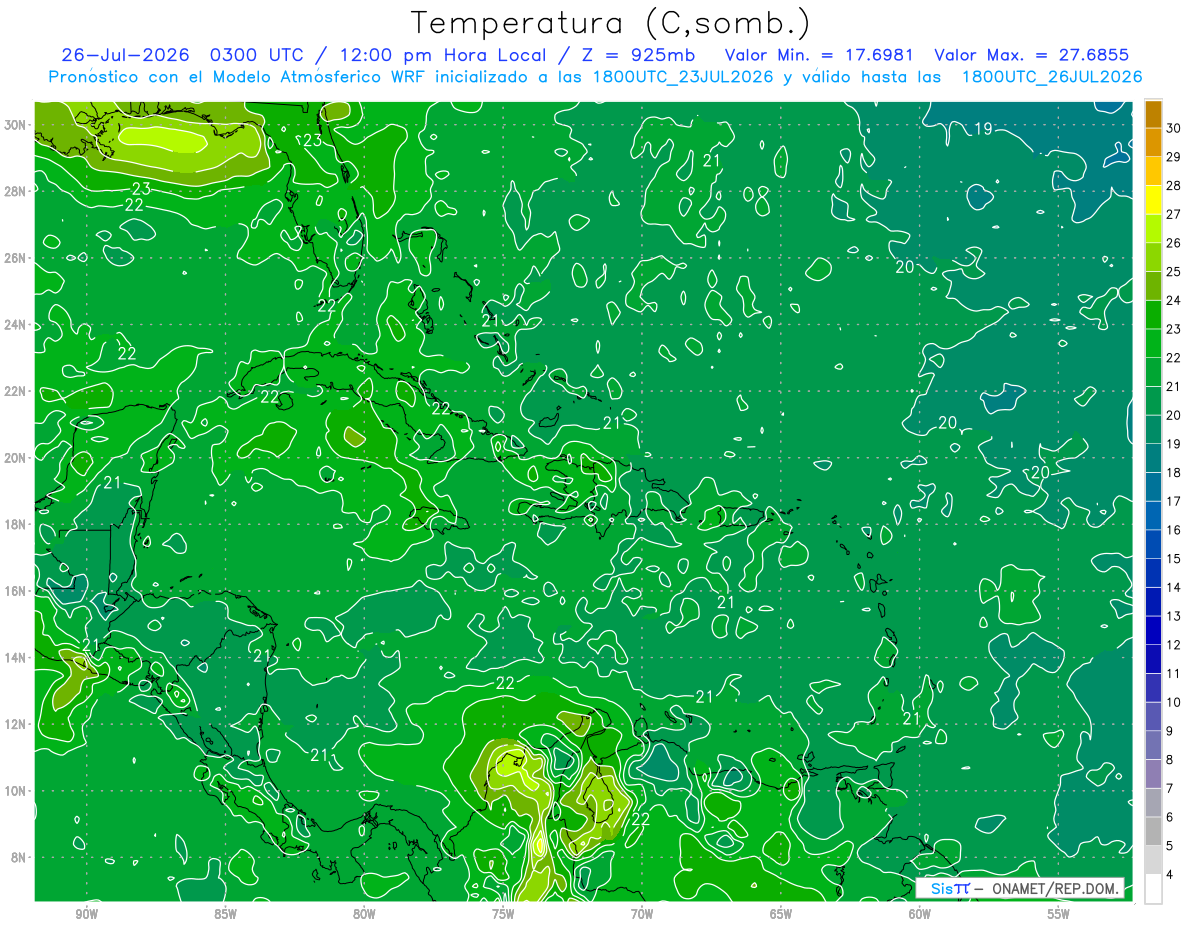Click the "28N" latitude axis label
The height and width of the screenshot is (927, 1200).
(x=17, y=191)
